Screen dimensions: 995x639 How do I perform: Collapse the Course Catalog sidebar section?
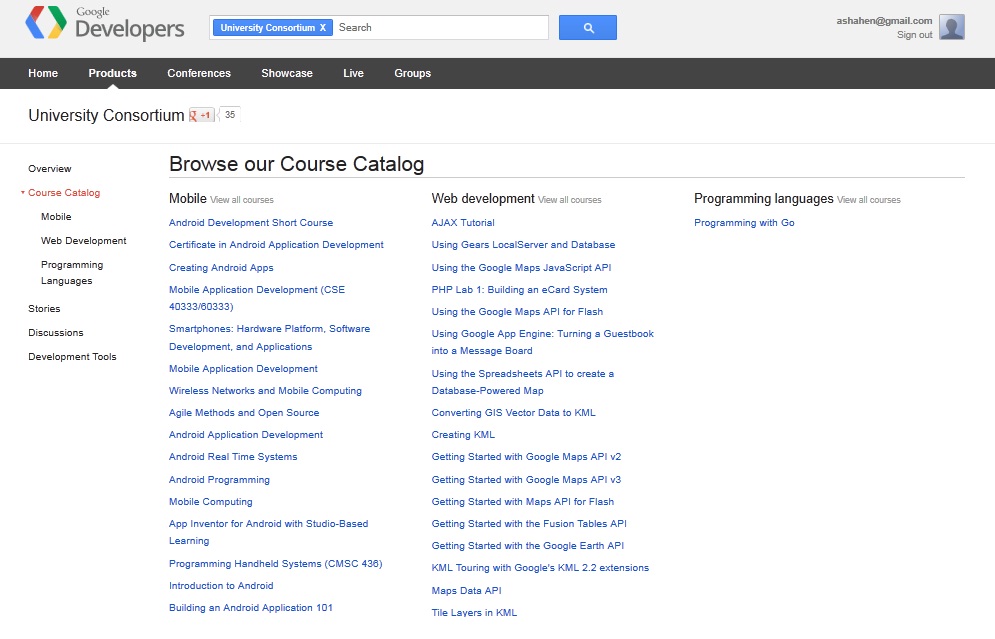22,193
